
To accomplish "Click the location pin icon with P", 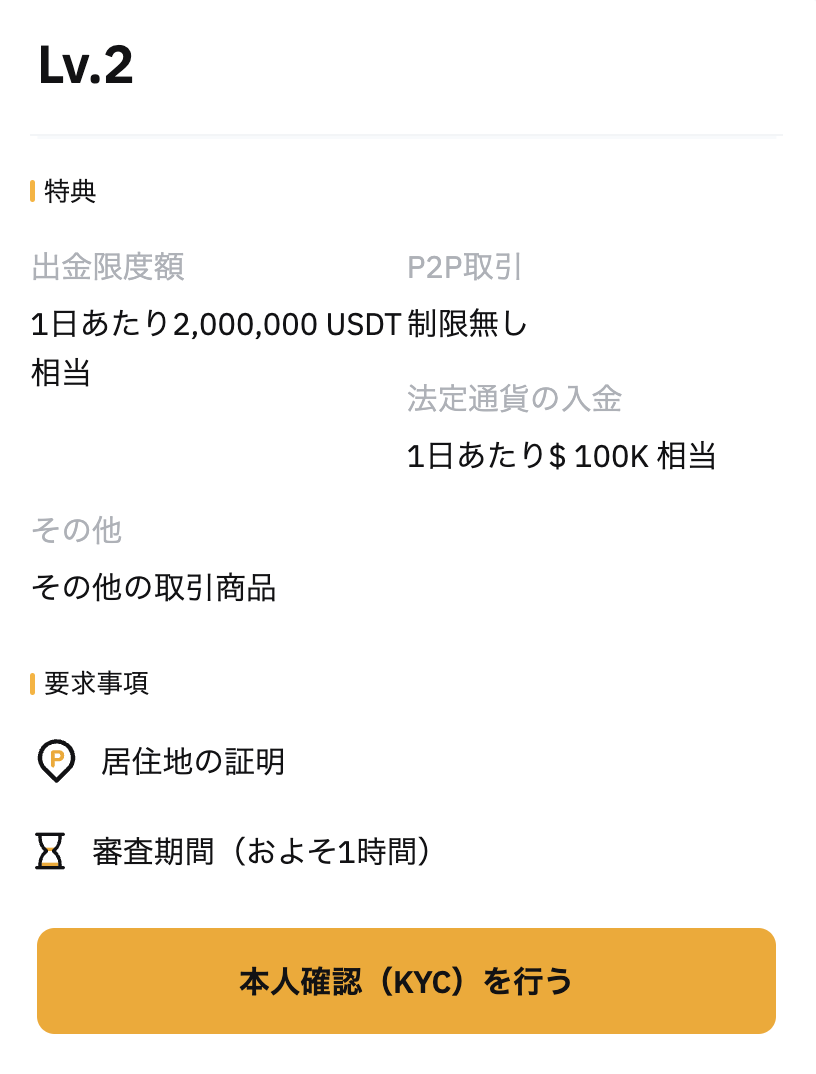I will point(55,760).
